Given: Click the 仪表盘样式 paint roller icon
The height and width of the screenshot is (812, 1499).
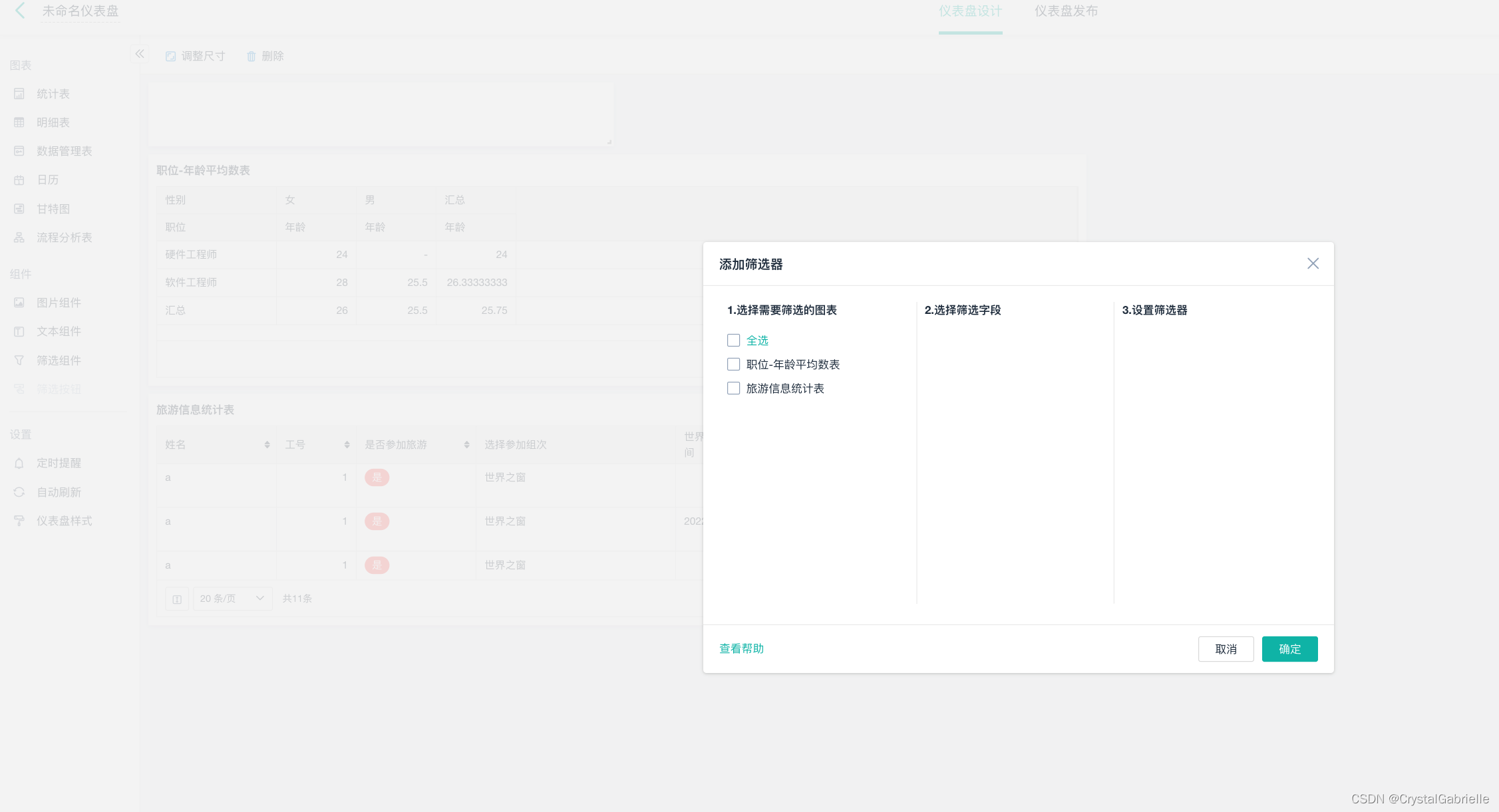Looking at the screenshot, I should tap(19, 521).
